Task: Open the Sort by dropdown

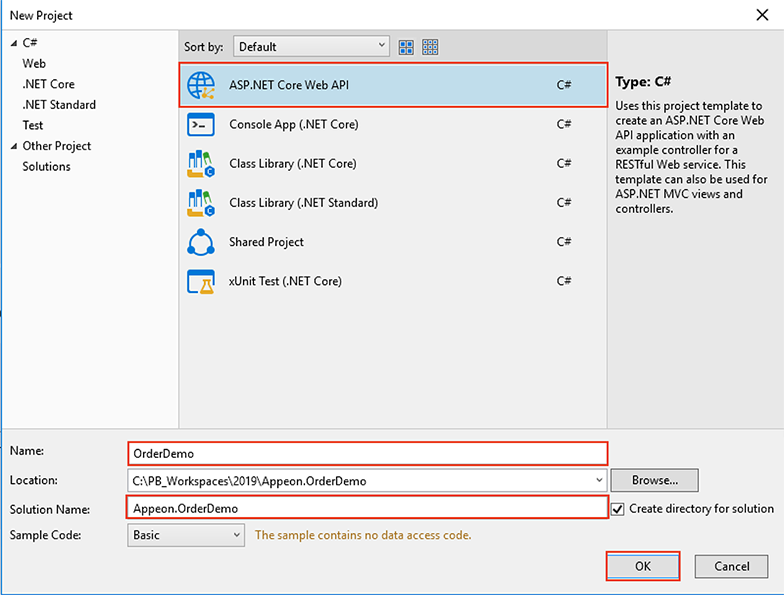Action: [x=311, y=47]
